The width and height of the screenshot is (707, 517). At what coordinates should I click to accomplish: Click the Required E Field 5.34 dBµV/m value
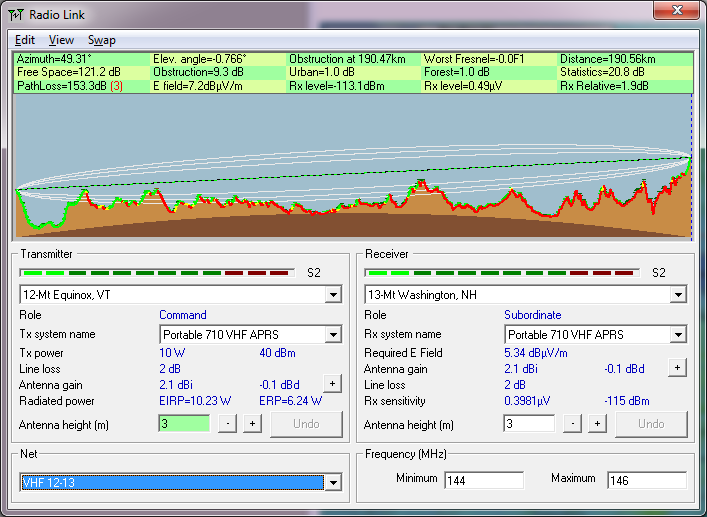(x=536, y=353)
